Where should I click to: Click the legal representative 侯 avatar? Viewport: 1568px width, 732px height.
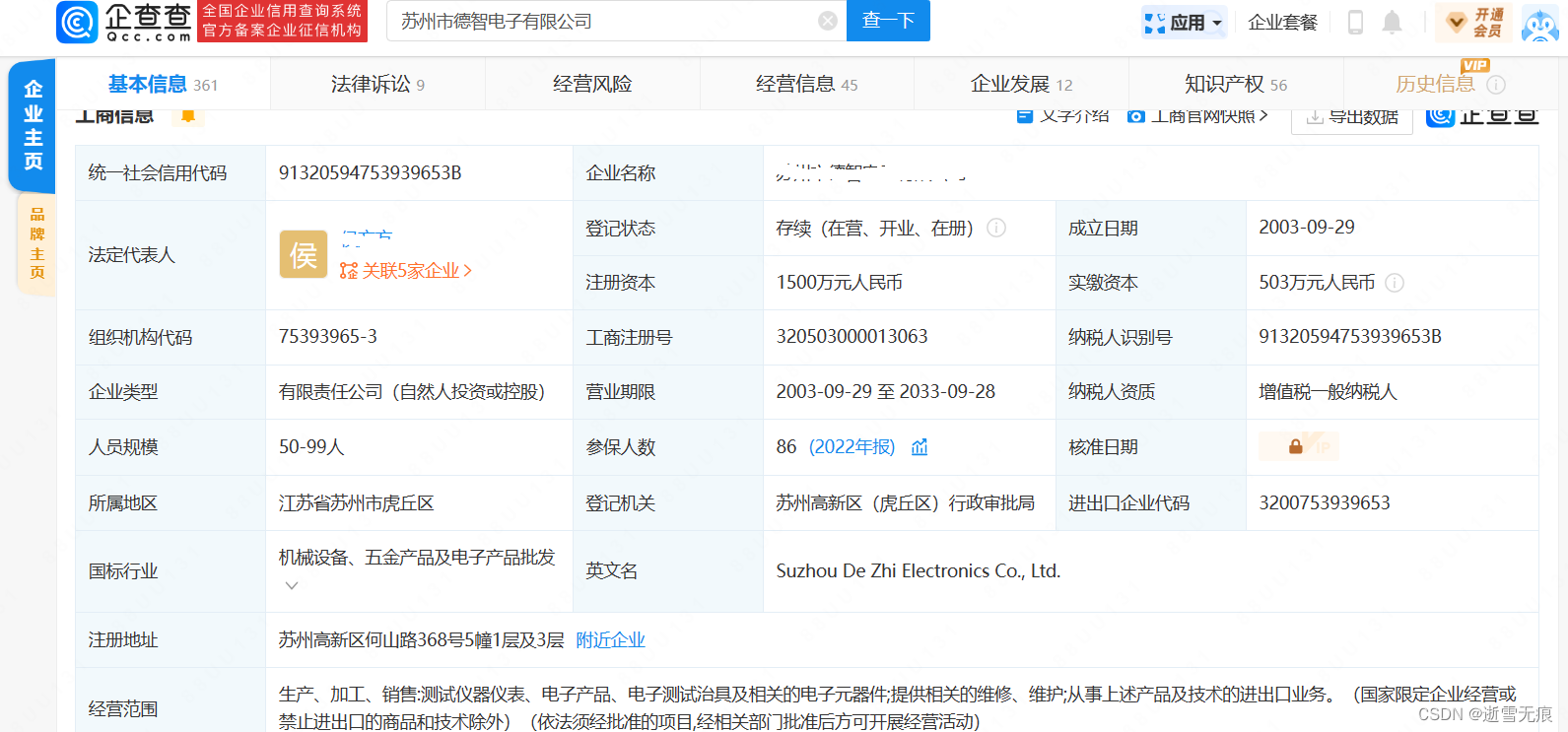(x=304, y=254)
